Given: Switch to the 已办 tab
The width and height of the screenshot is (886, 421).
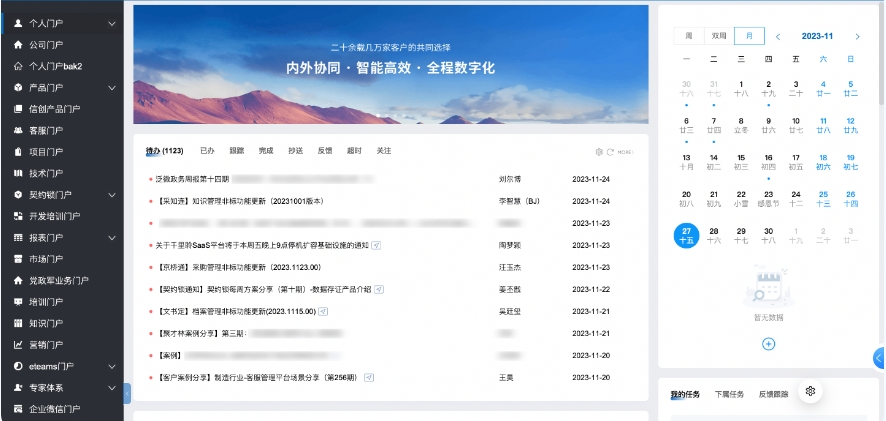Looking at the screenshot, I should click(207, 151).
